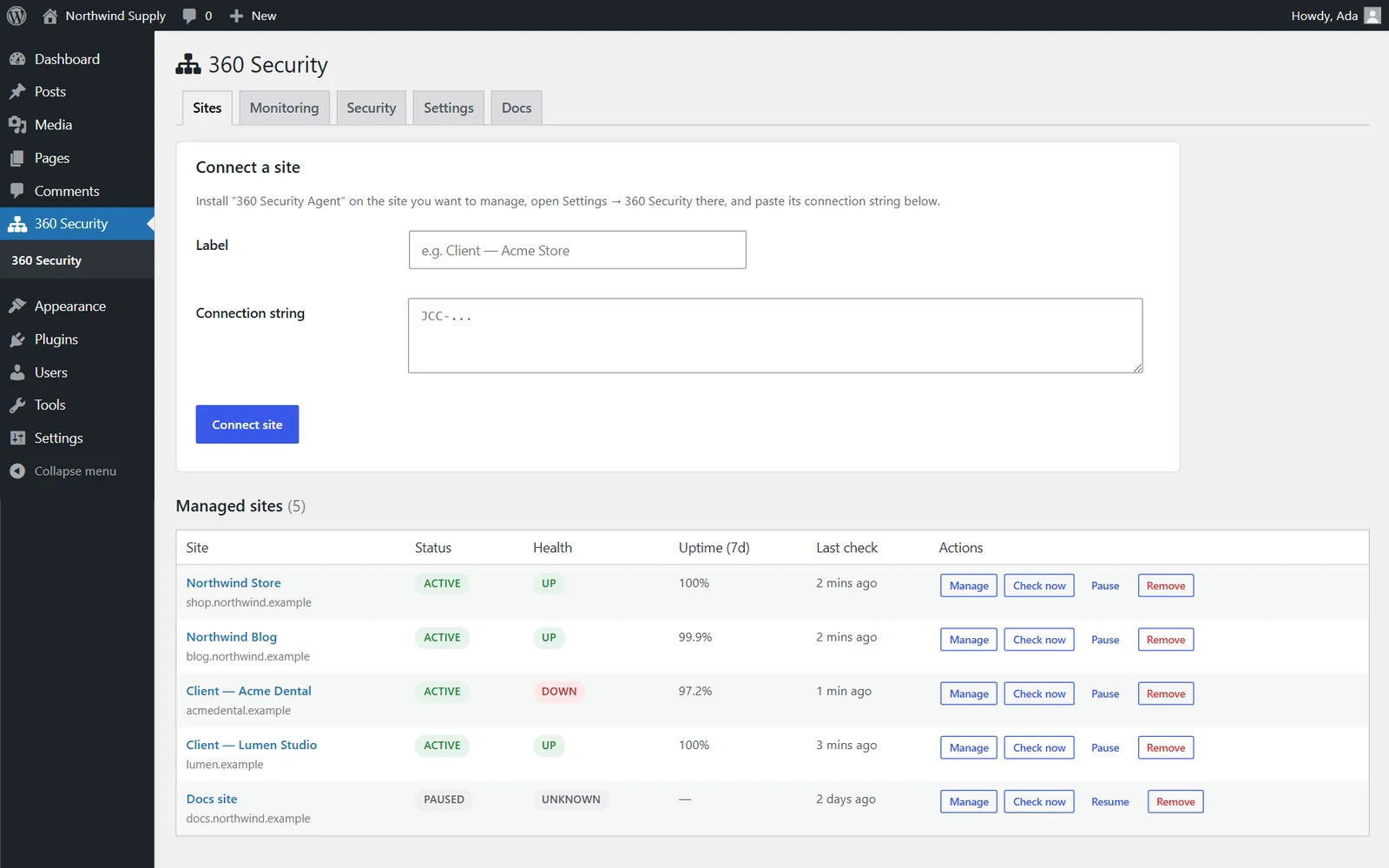The height and width of the screenshot is (868, 1389).
Task: Open the Settings tab of 360 Security
Action: click(448, 108)
